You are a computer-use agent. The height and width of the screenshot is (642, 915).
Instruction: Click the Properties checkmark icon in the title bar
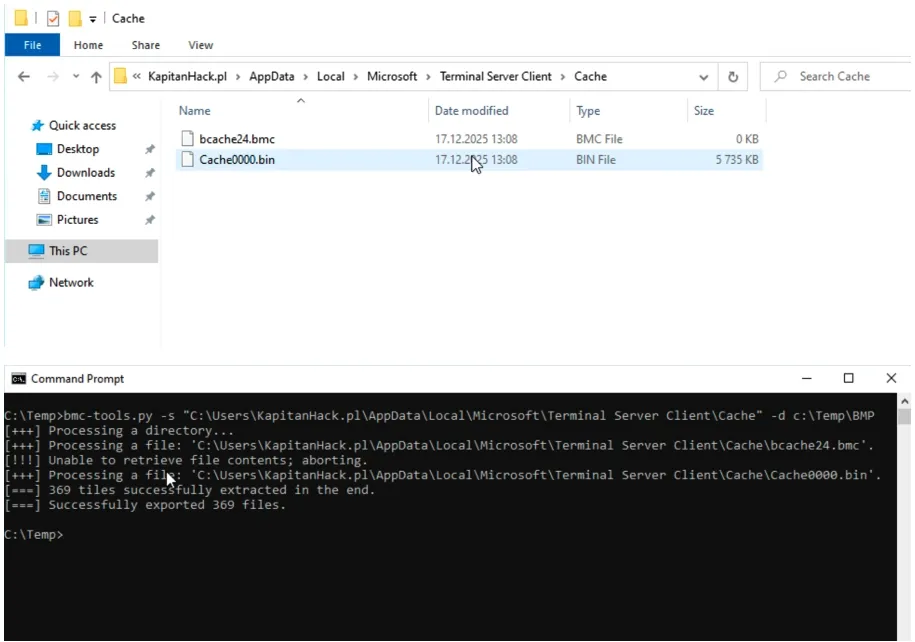point(53,18)
